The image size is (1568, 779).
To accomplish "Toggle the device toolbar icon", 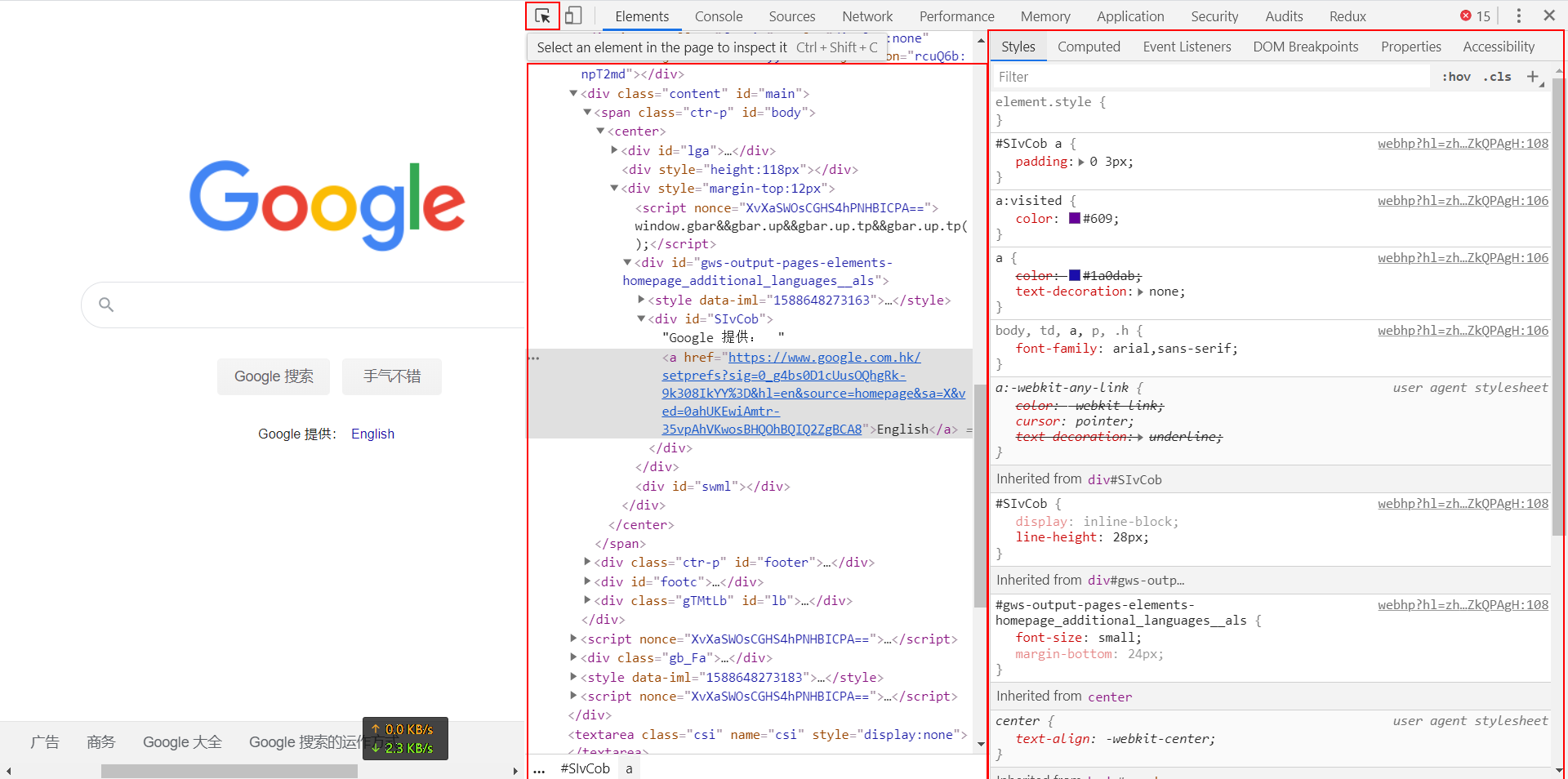I will [573, 16].
